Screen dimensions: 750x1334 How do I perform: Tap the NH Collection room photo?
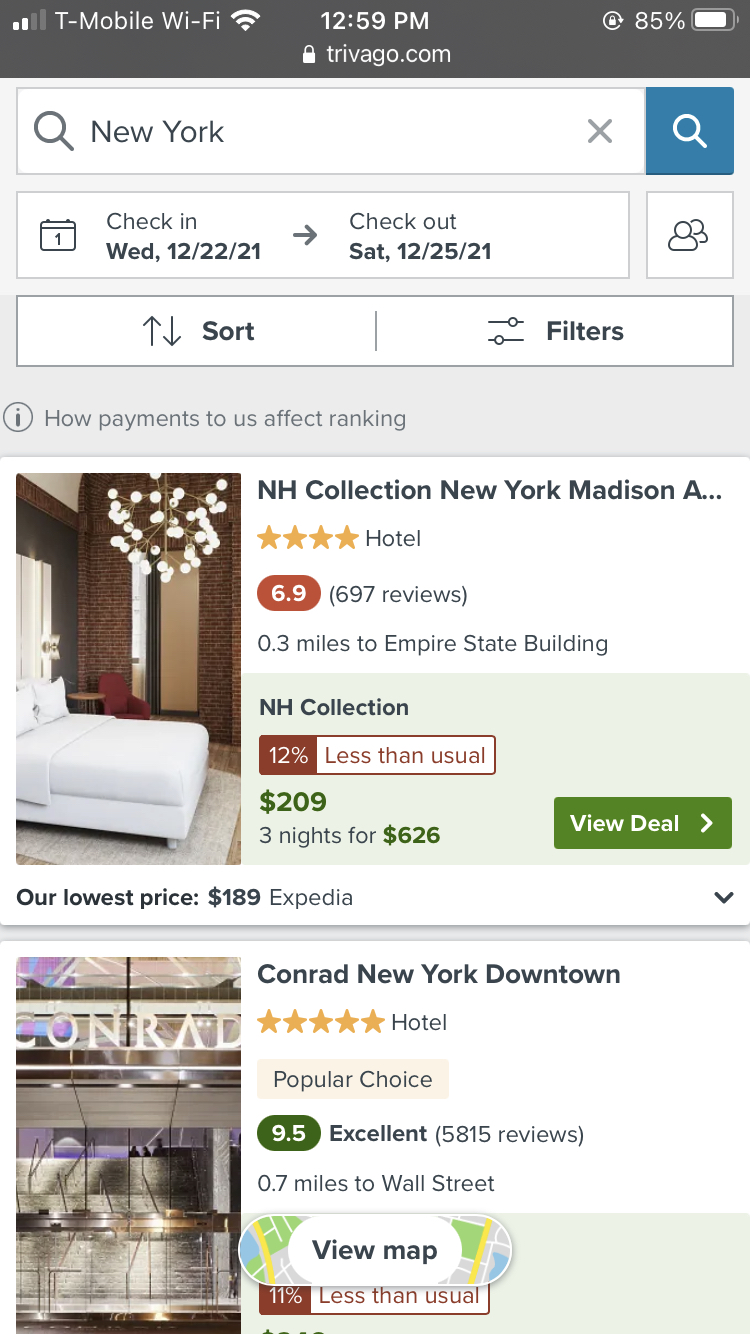[x=129, y=668]
